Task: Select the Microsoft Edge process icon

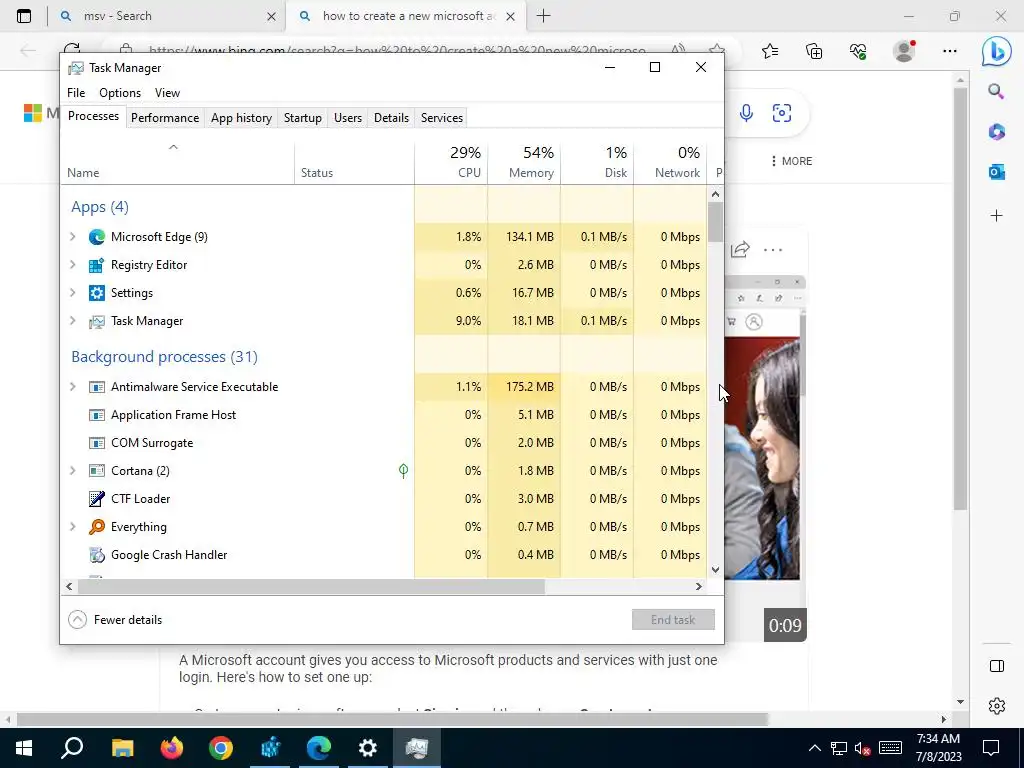Action: pos(97,237)
